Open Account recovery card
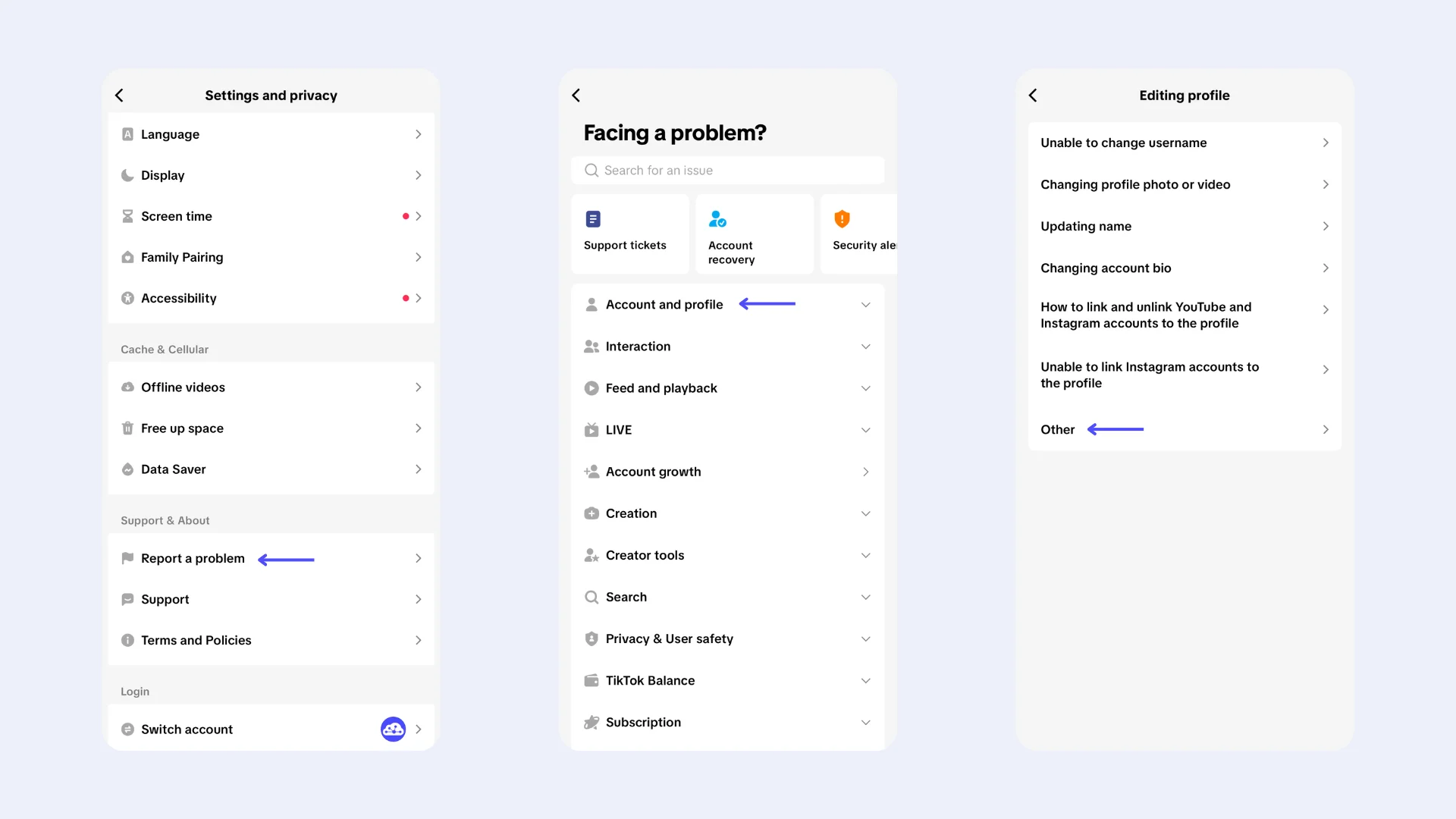The width and height of the screenshot is (1456, 819). (754, 234)
